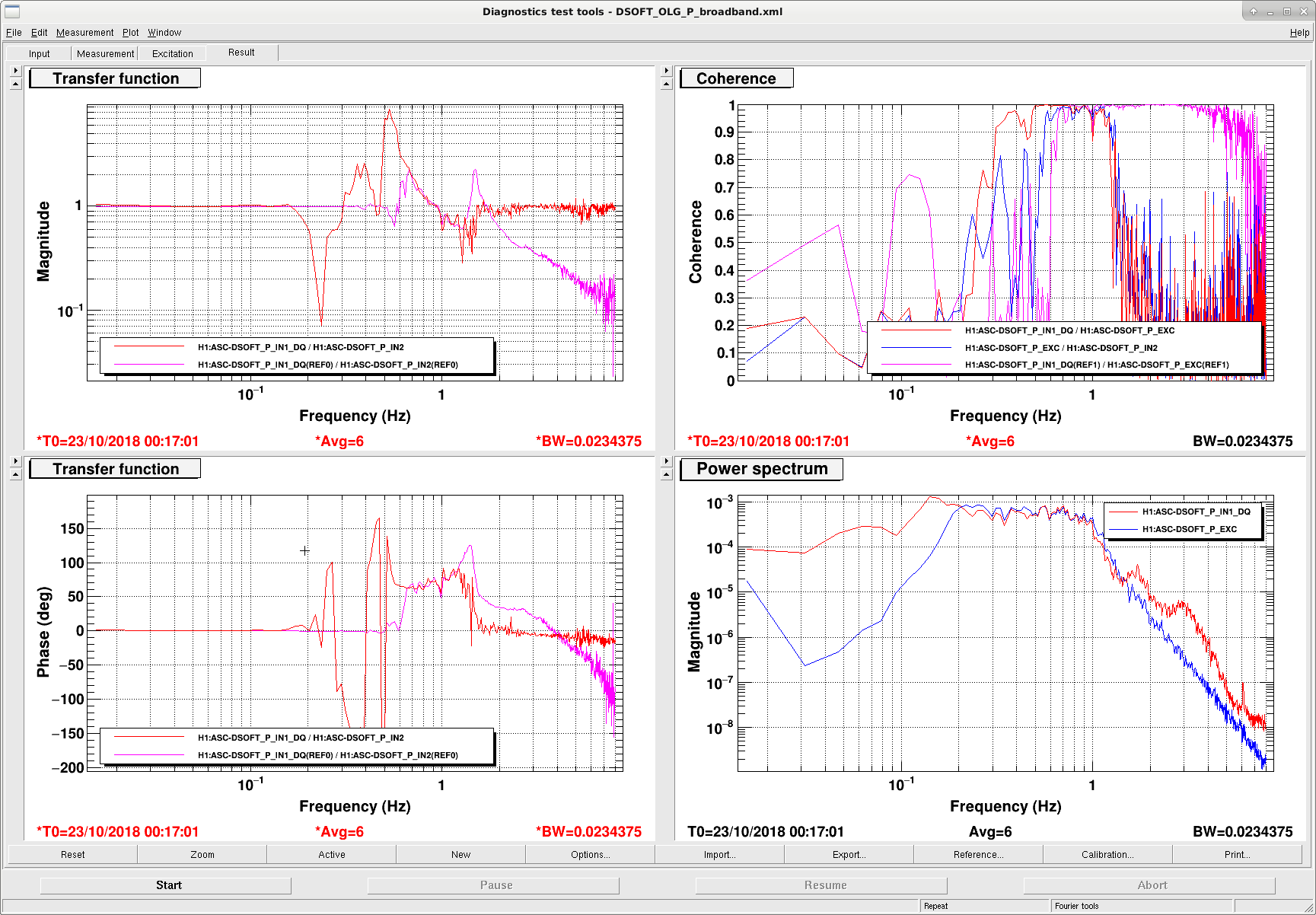Viewport: 1316px width, 915px height.
Task: Click the Coherence plot title box
Action: [x=736, y=78]
